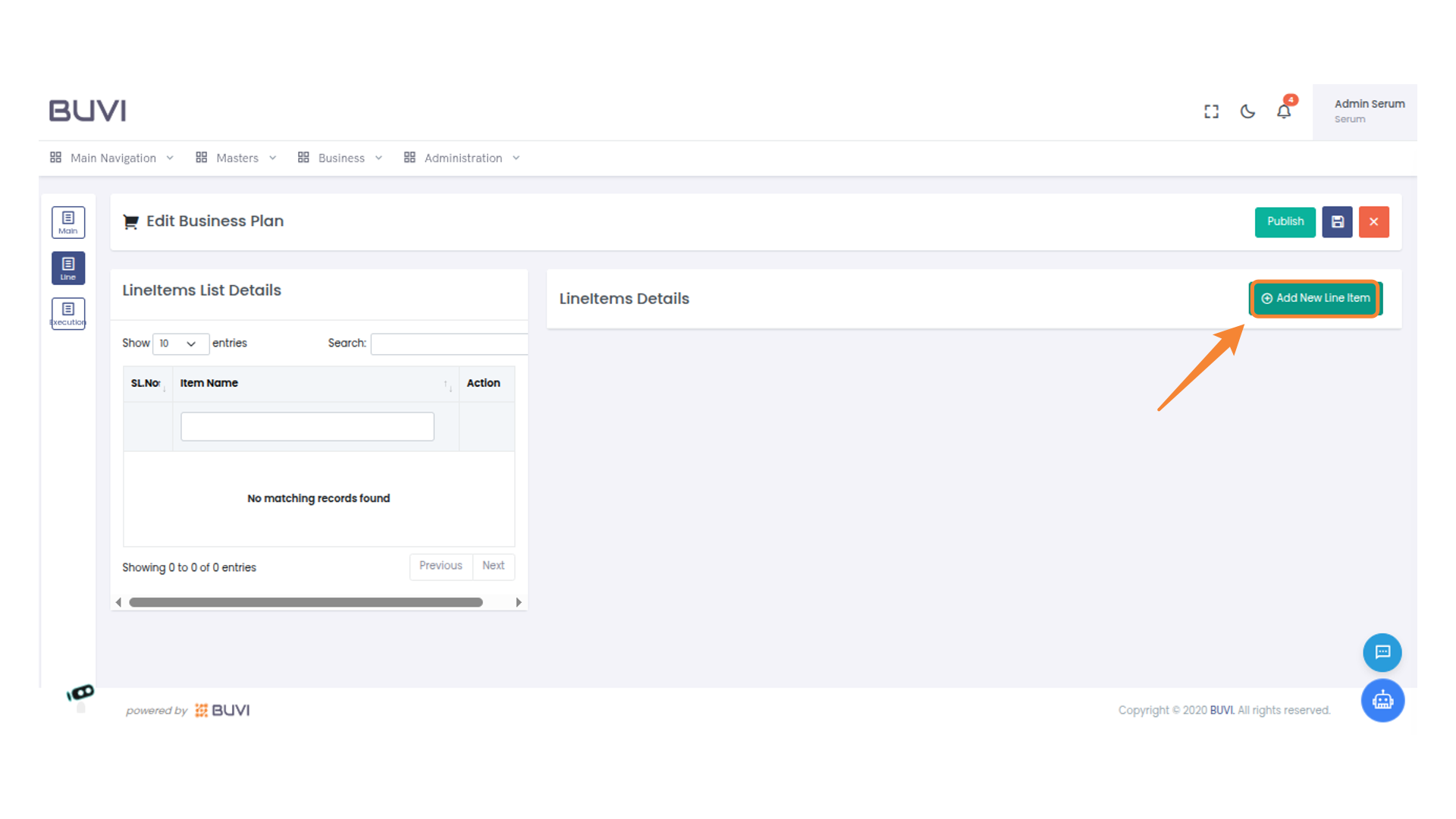Expand the Administration dropdown menu

462,158
